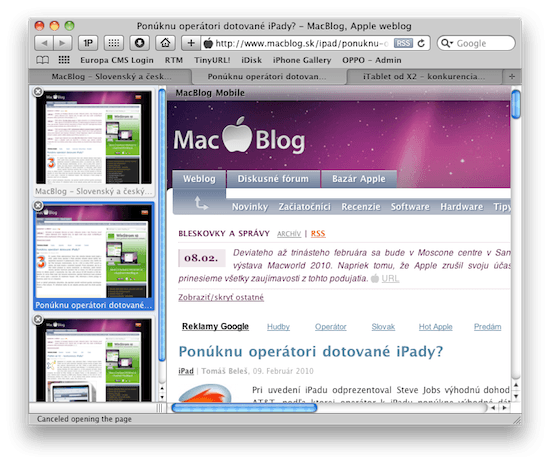Click the page vertical scrollbar thumb
550x464 pixels.
[x=516, y=105]
